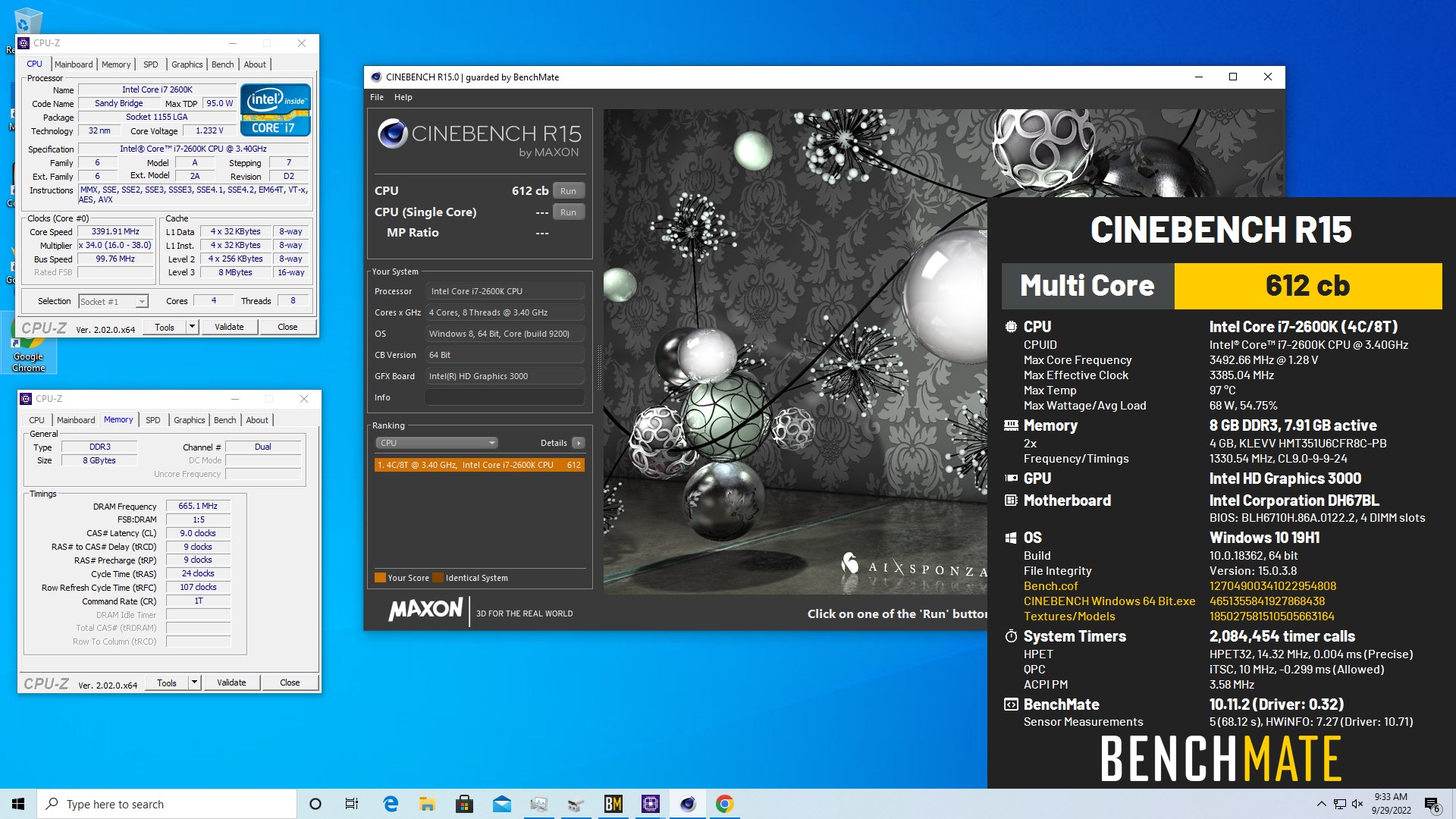Show hidden tray icons chevron

pyautogui.click(x=1322, y=804)
